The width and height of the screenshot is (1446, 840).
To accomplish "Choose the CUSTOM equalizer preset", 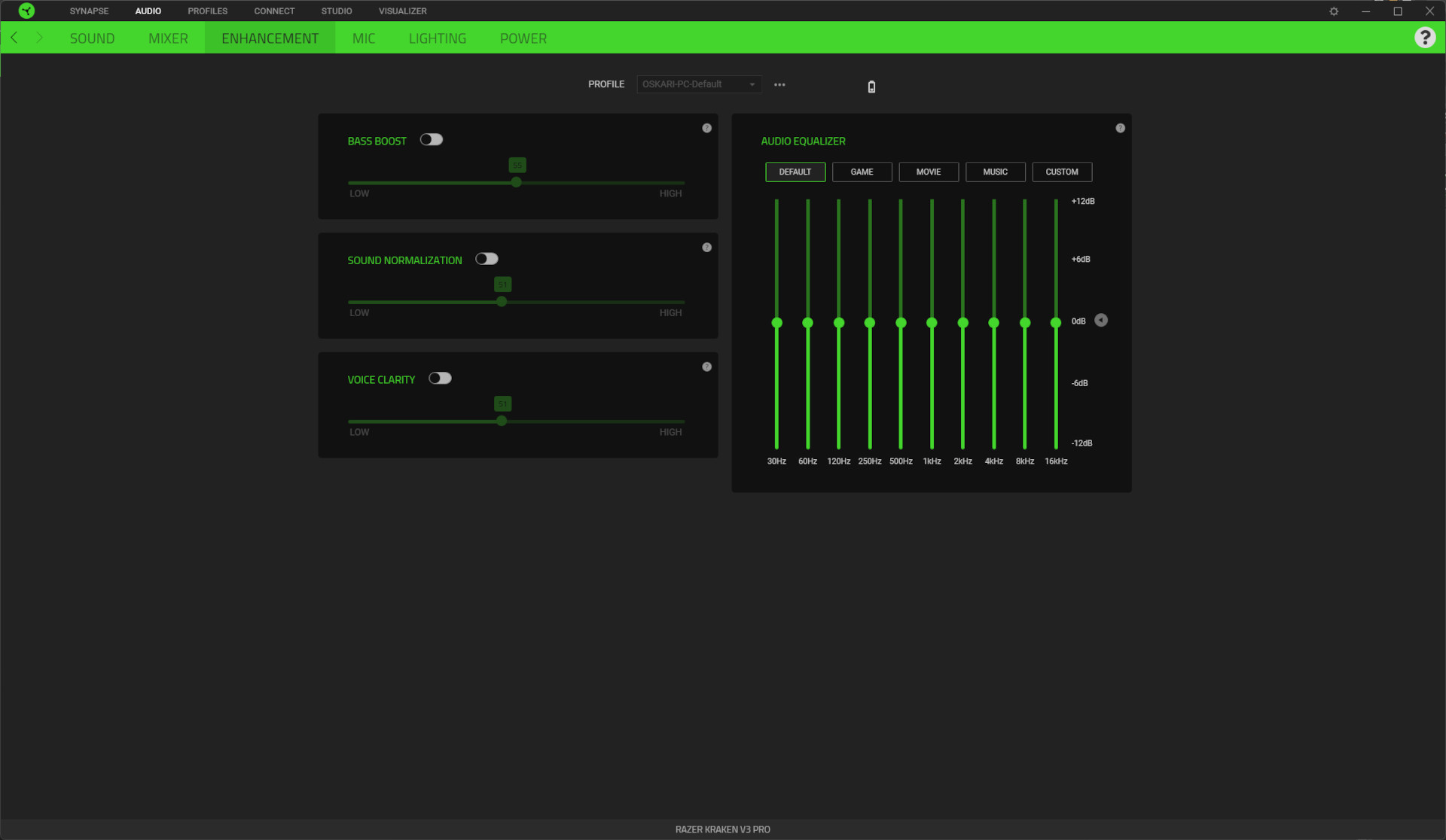I will [x=1061, y=172].
